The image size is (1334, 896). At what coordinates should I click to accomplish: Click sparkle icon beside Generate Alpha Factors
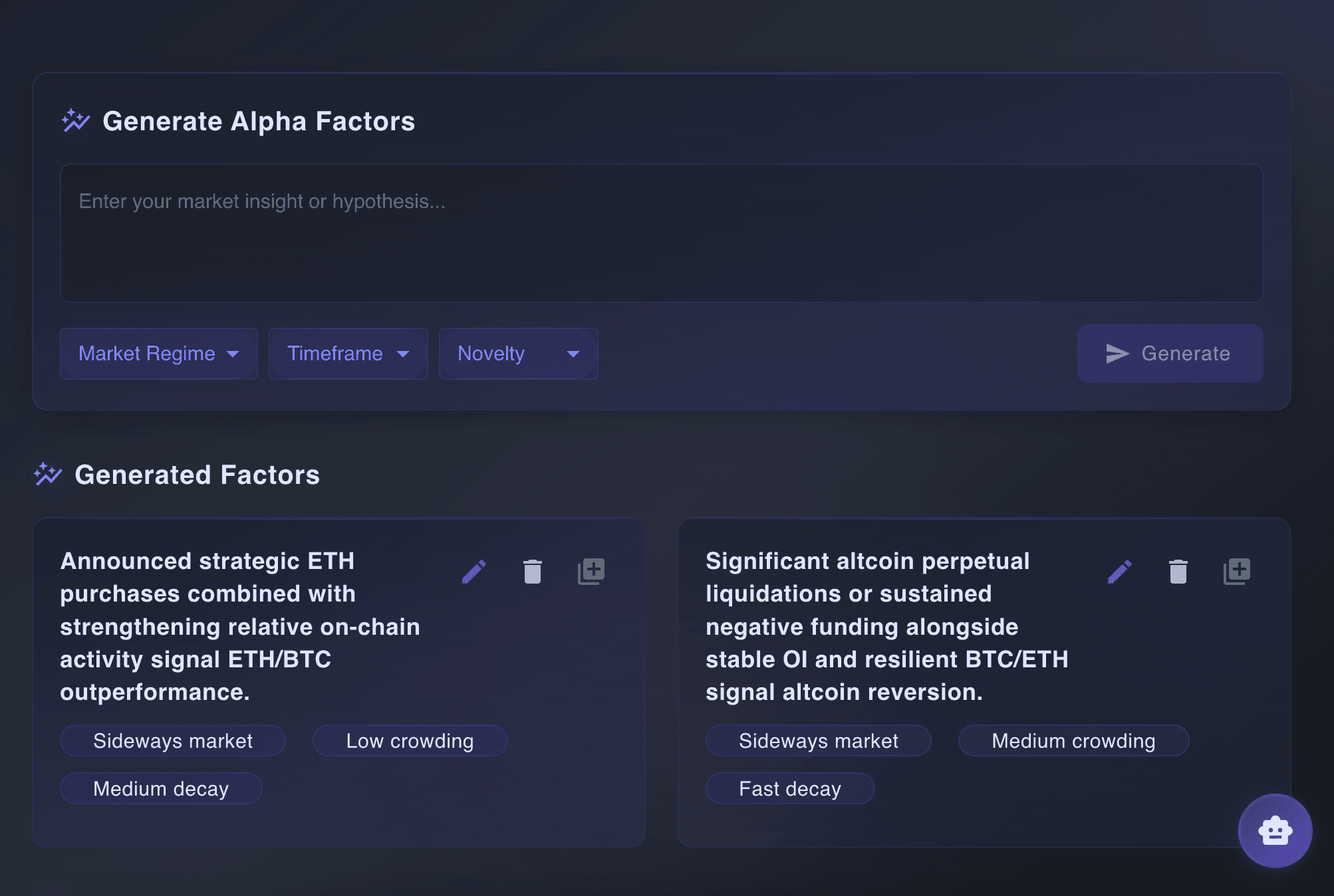(x=76, y=121)
